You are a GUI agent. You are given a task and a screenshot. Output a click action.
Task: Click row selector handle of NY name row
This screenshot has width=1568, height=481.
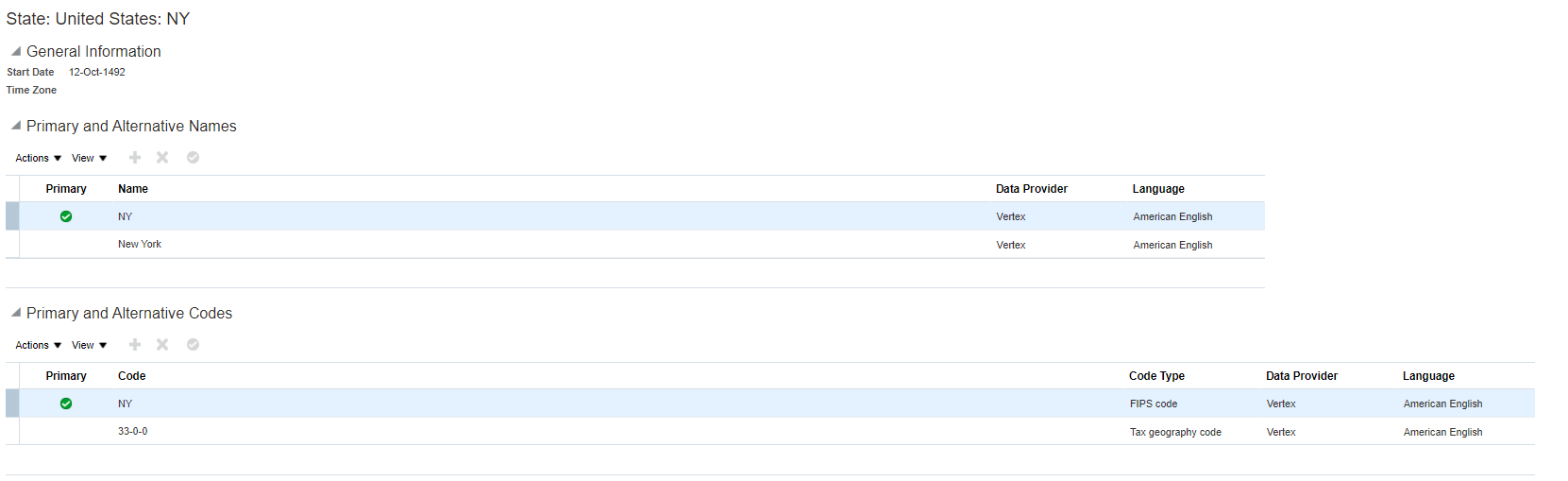coord(12,216)
